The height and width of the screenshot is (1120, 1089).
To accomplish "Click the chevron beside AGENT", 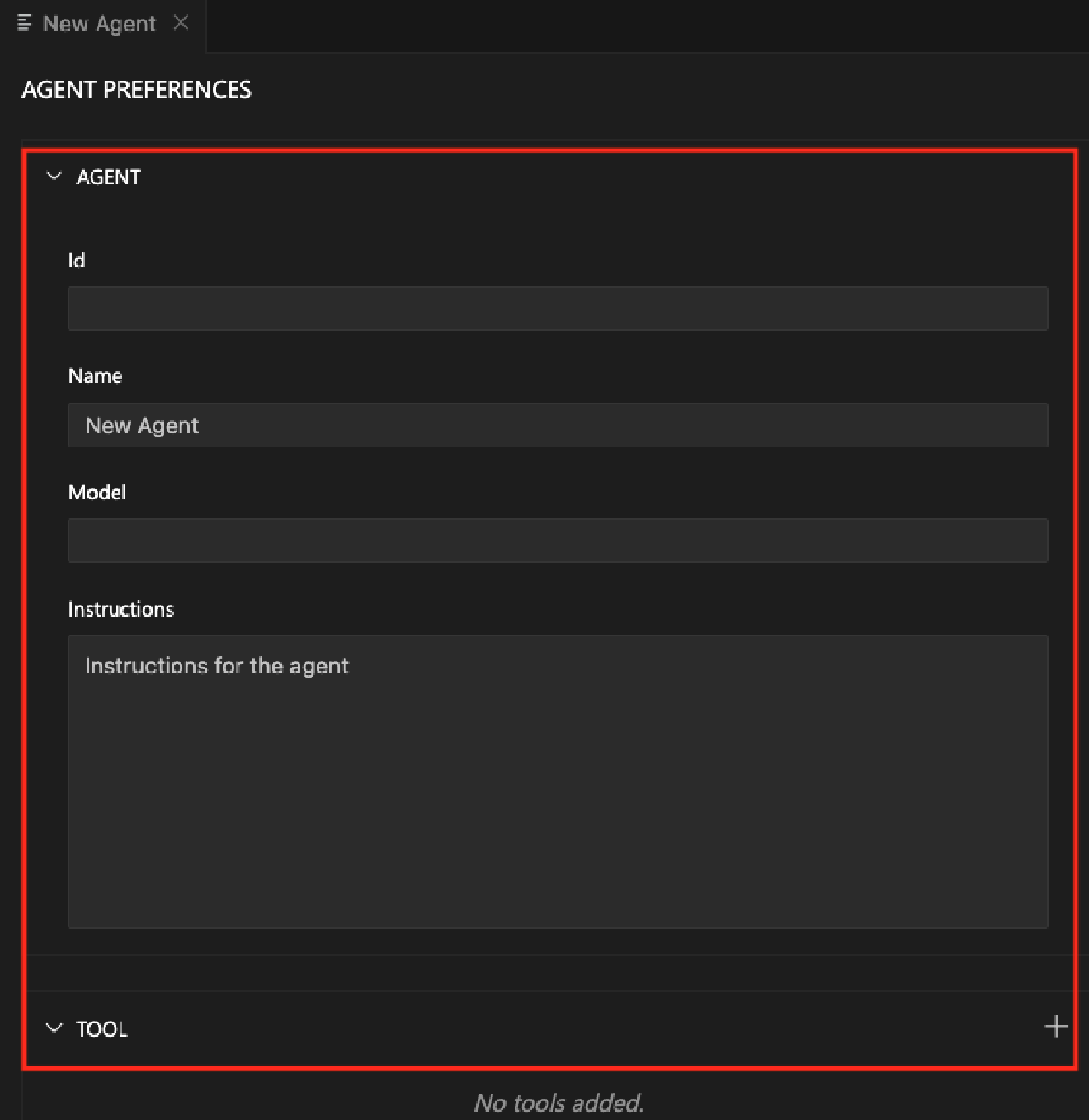I will [x=53, y=176].
